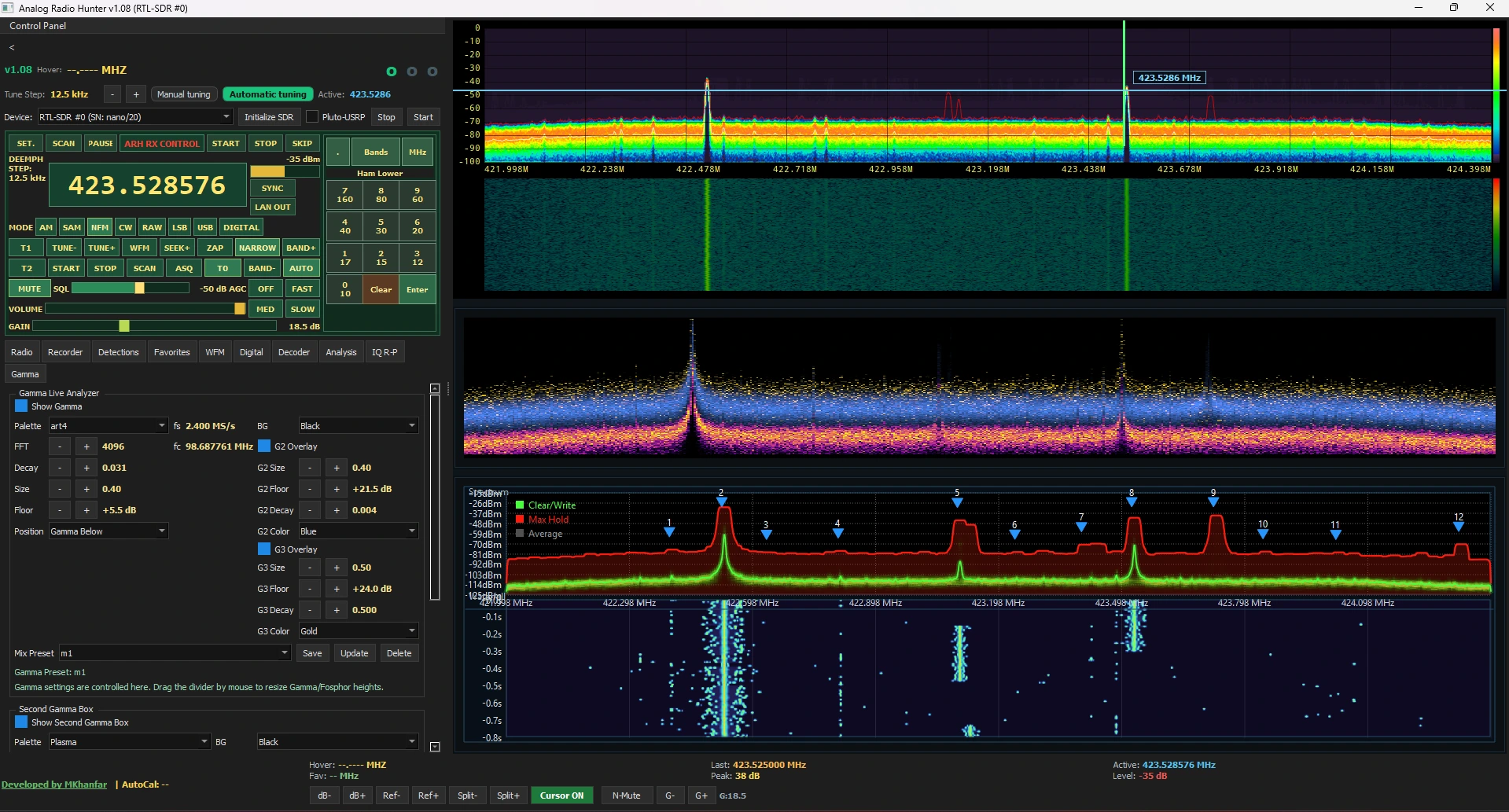Click the SYNC button
This screenshot has height=812, width=1509.
[271, 188]
